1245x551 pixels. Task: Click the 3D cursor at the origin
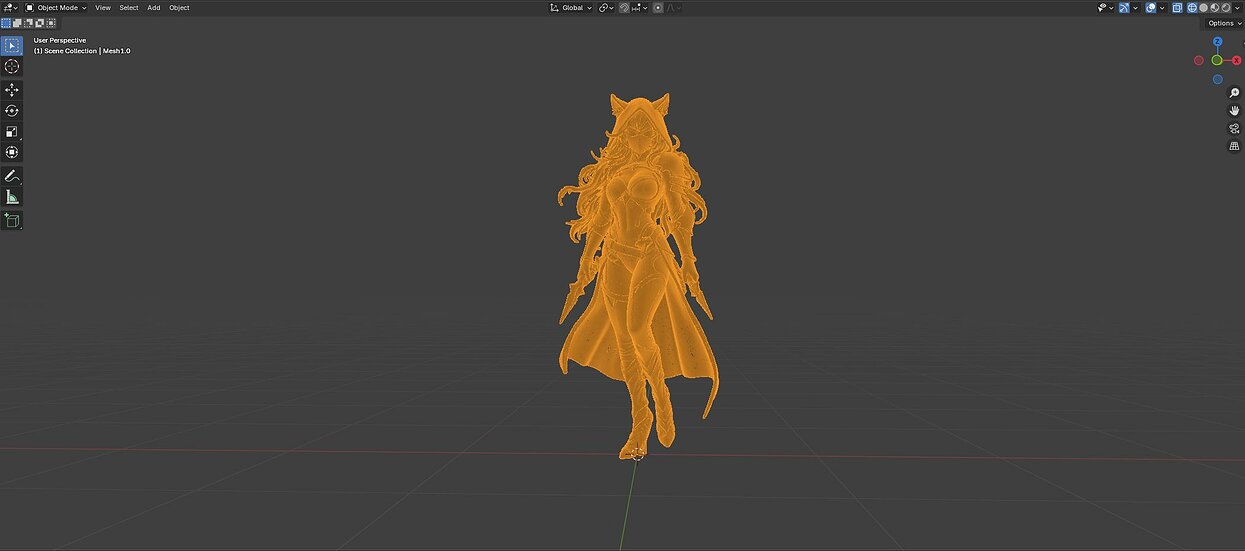[x=638, y=454]
